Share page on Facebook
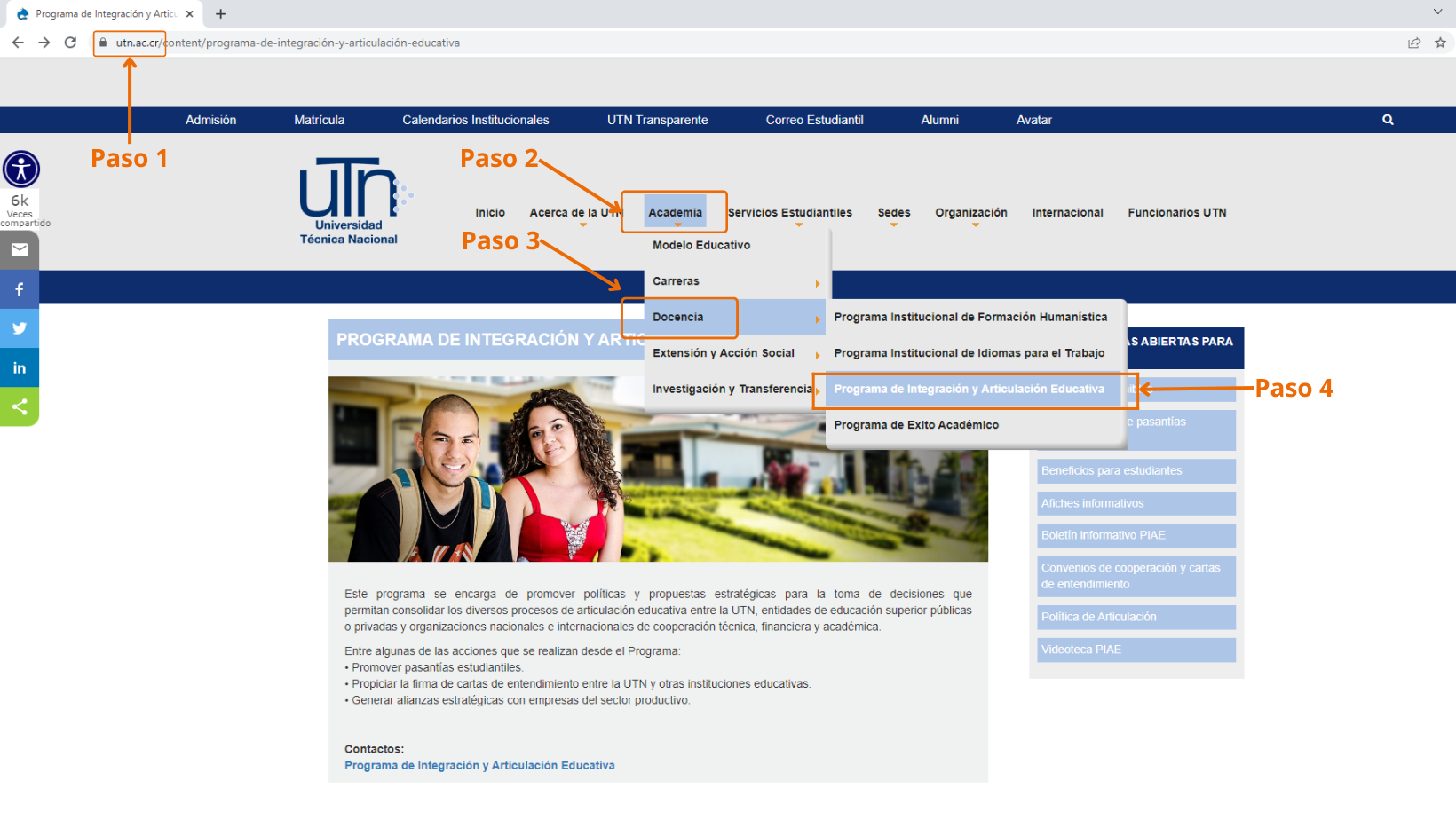Screen dimensions: 1456x820 (x=20, y=289)
